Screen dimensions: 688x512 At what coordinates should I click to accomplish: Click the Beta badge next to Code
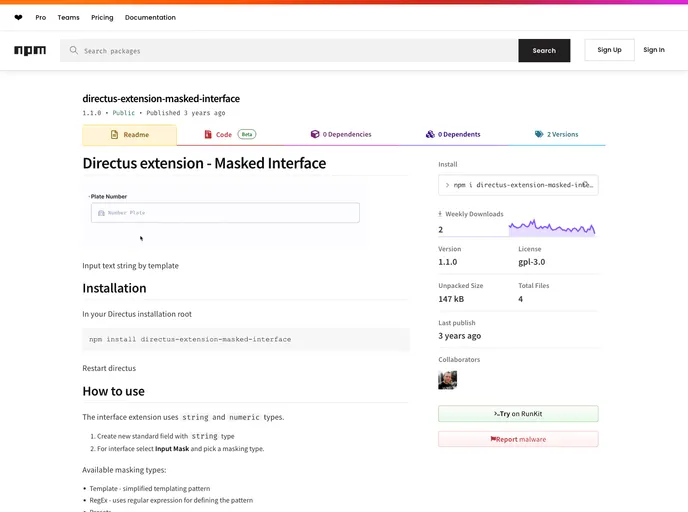[247, 134]
